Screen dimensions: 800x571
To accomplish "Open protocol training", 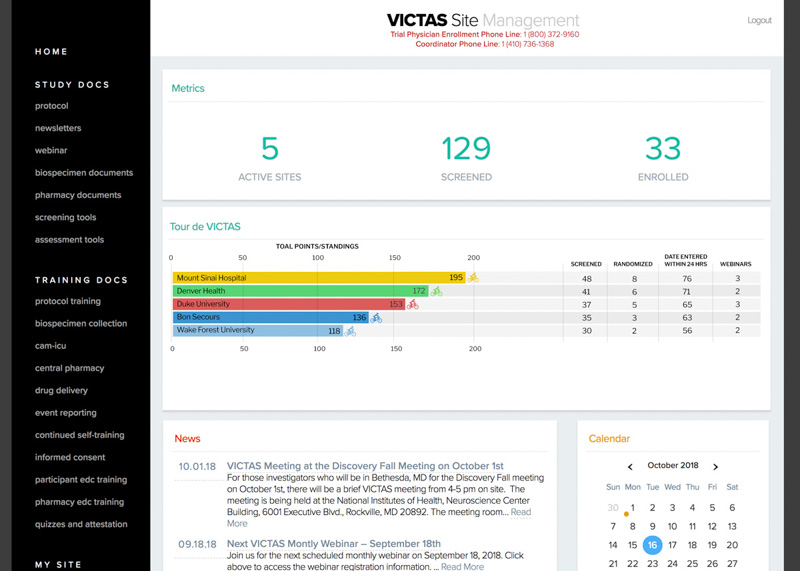I will (x=68, y=301).
